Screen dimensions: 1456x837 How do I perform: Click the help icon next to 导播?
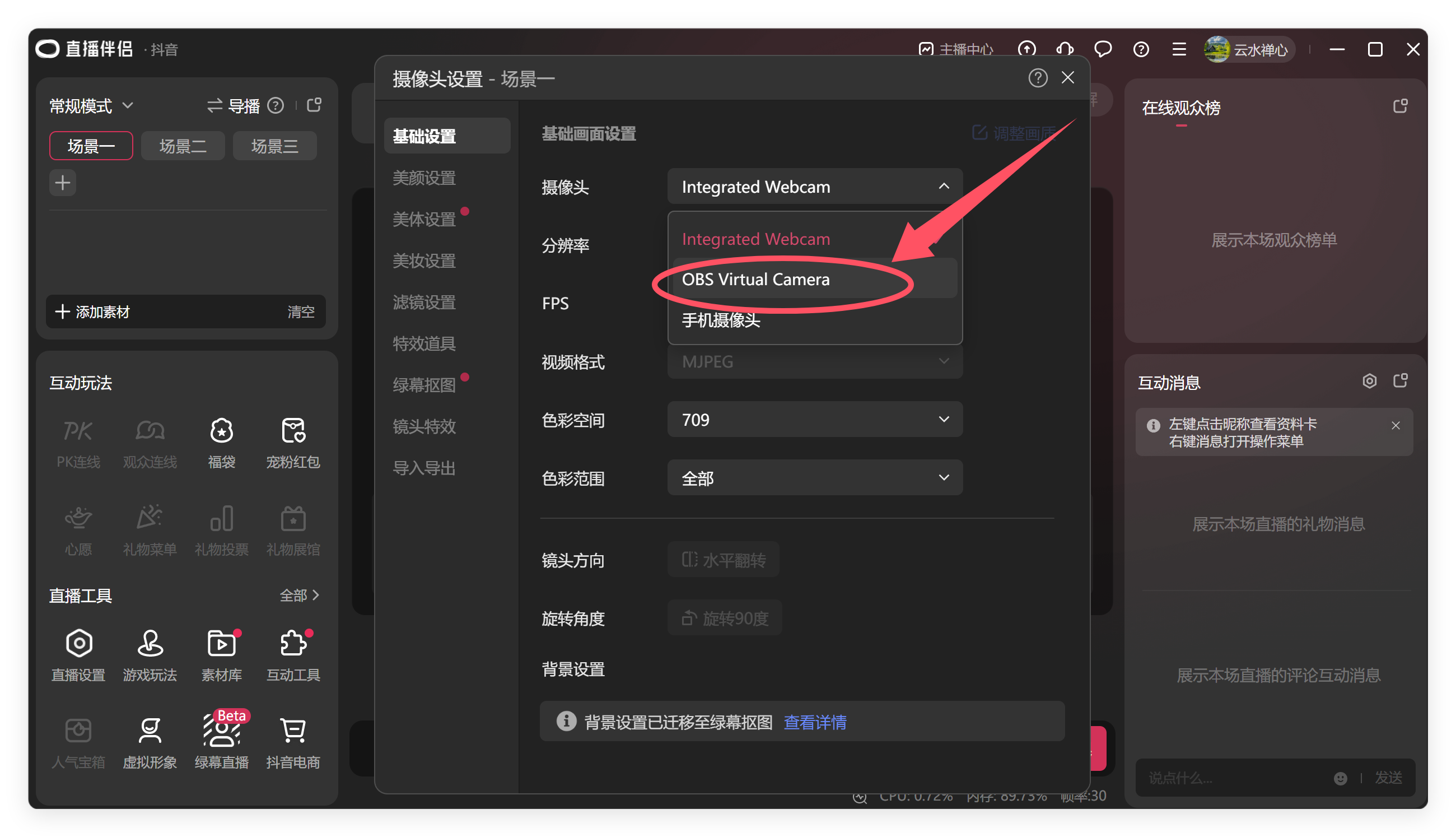[276, 106]
